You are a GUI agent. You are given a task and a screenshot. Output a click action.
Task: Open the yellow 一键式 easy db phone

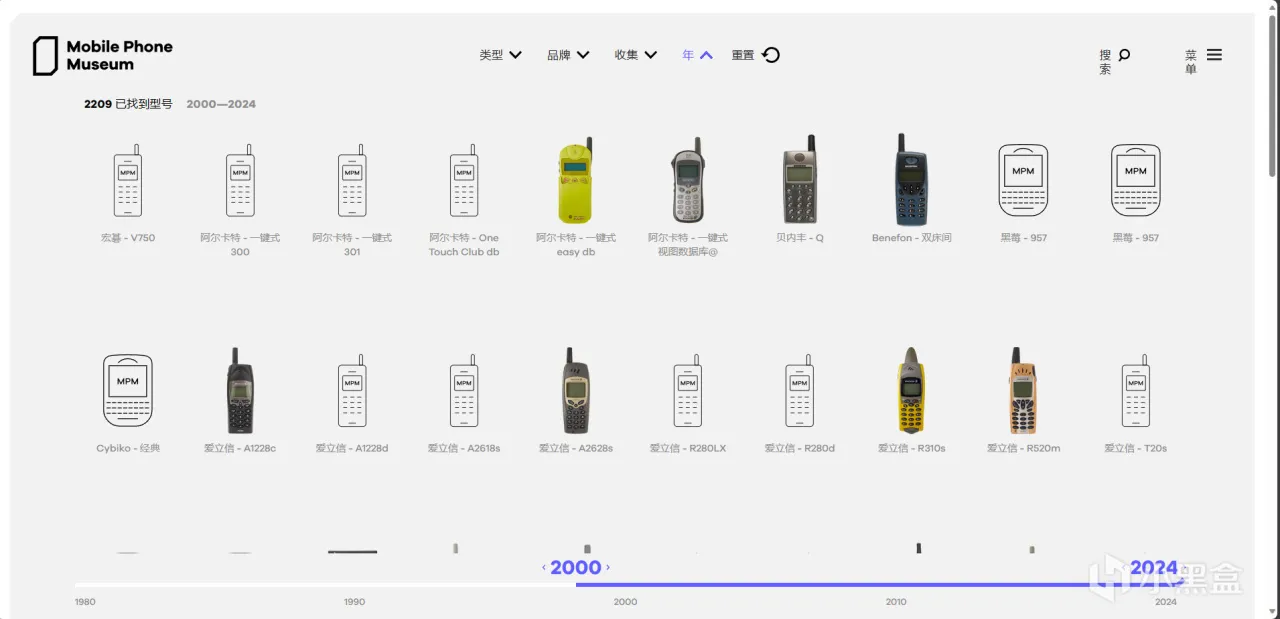point(576,181)
